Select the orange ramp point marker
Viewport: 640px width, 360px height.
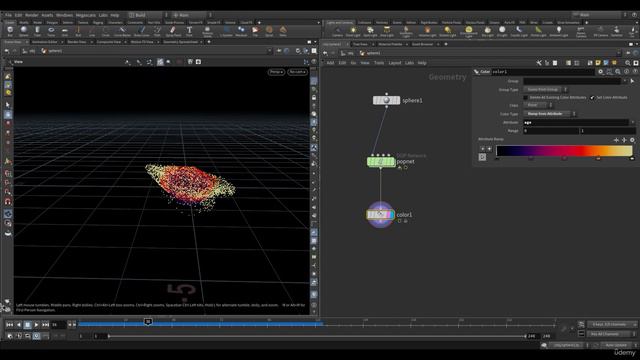point(598,158)
